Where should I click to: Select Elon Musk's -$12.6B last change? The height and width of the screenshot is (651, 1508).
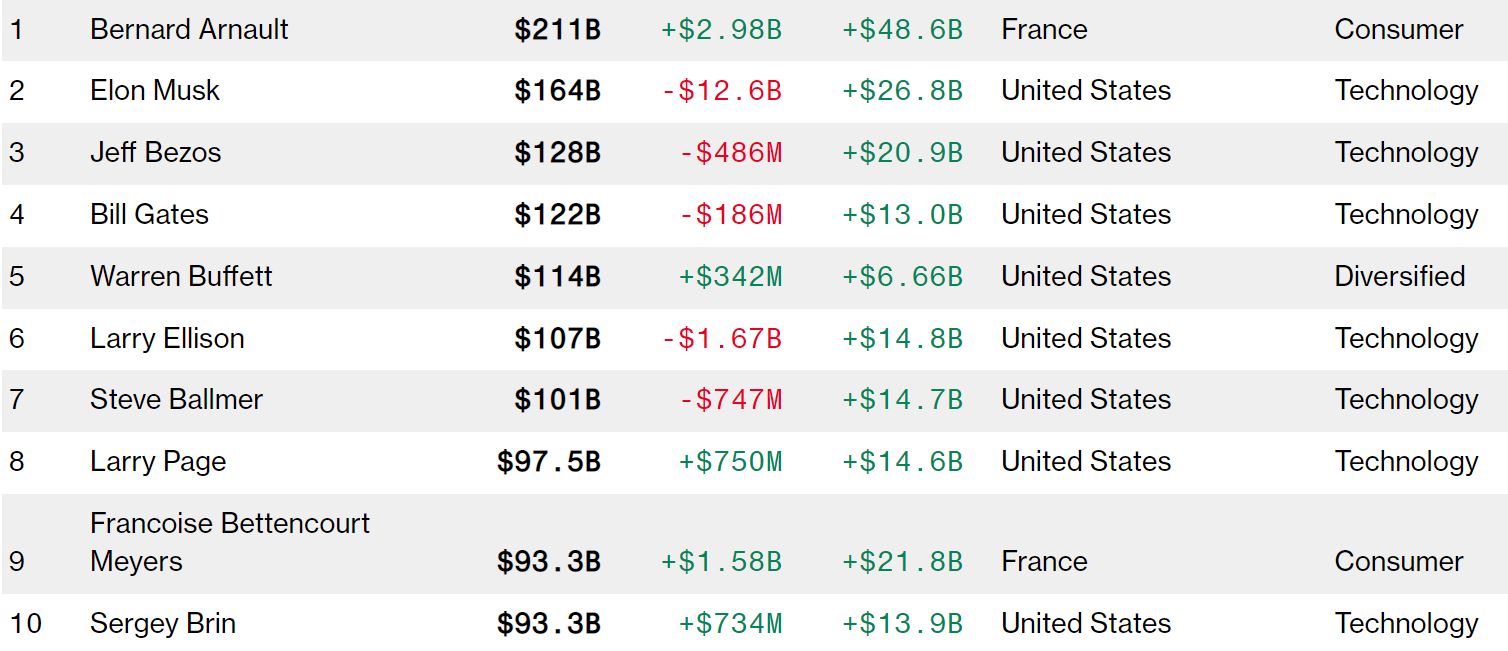tap(721, 91)
